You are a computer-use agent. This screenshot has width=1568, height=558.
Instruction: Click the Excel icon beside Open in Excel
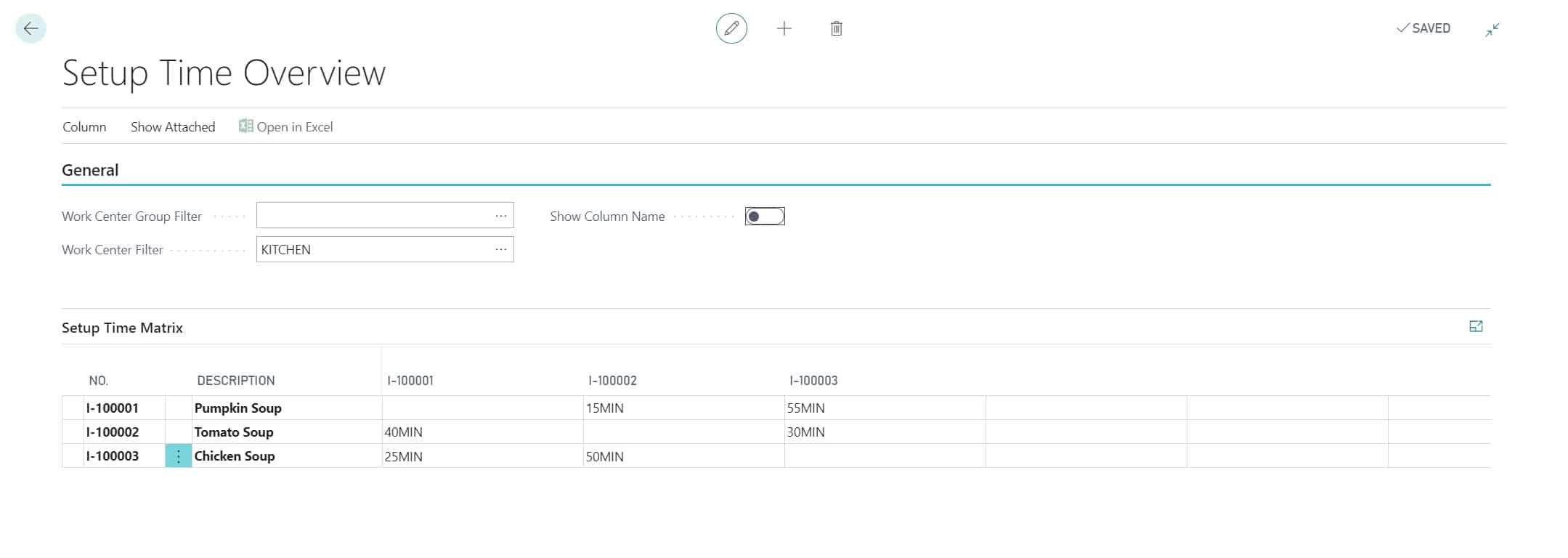246,126
